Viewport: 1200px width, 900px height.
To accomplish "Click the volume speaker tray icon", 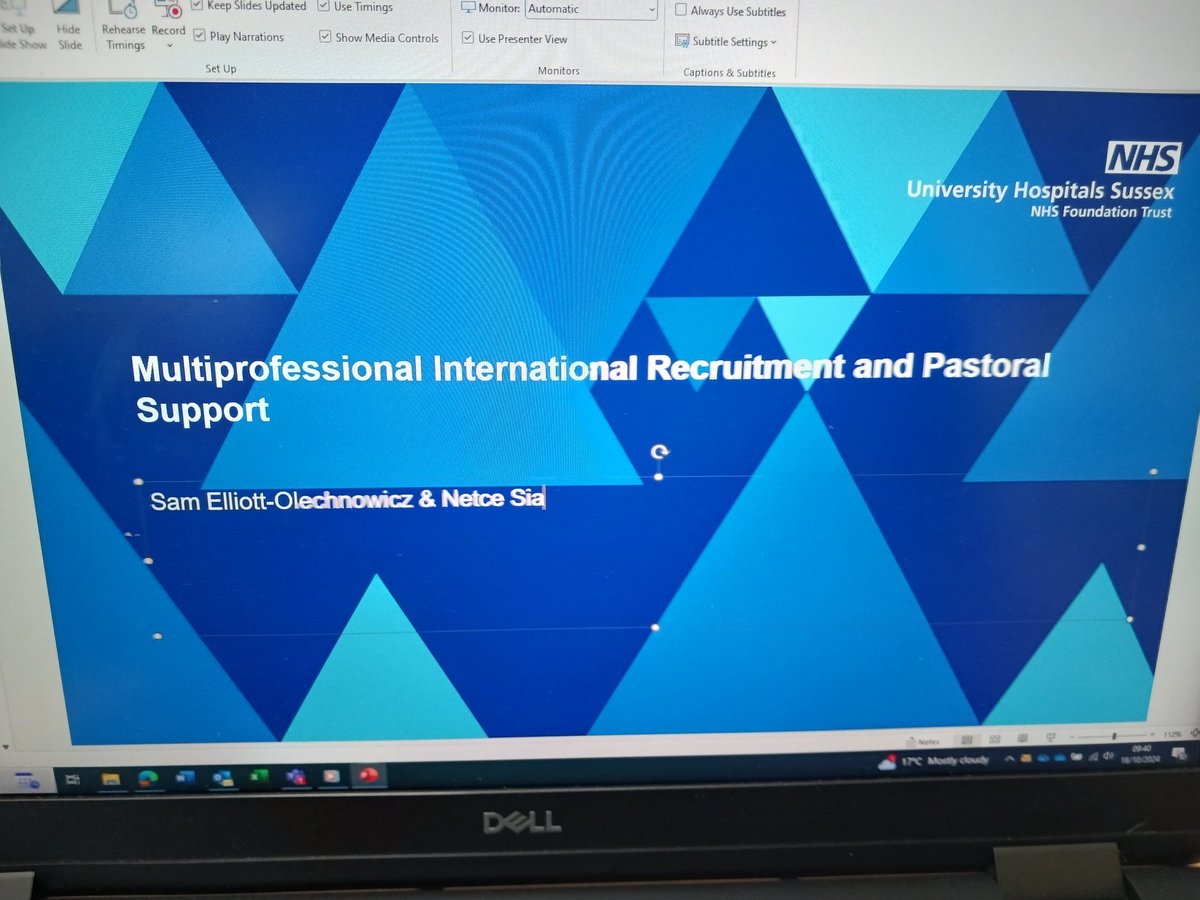I will click(x=1108, y=756).
